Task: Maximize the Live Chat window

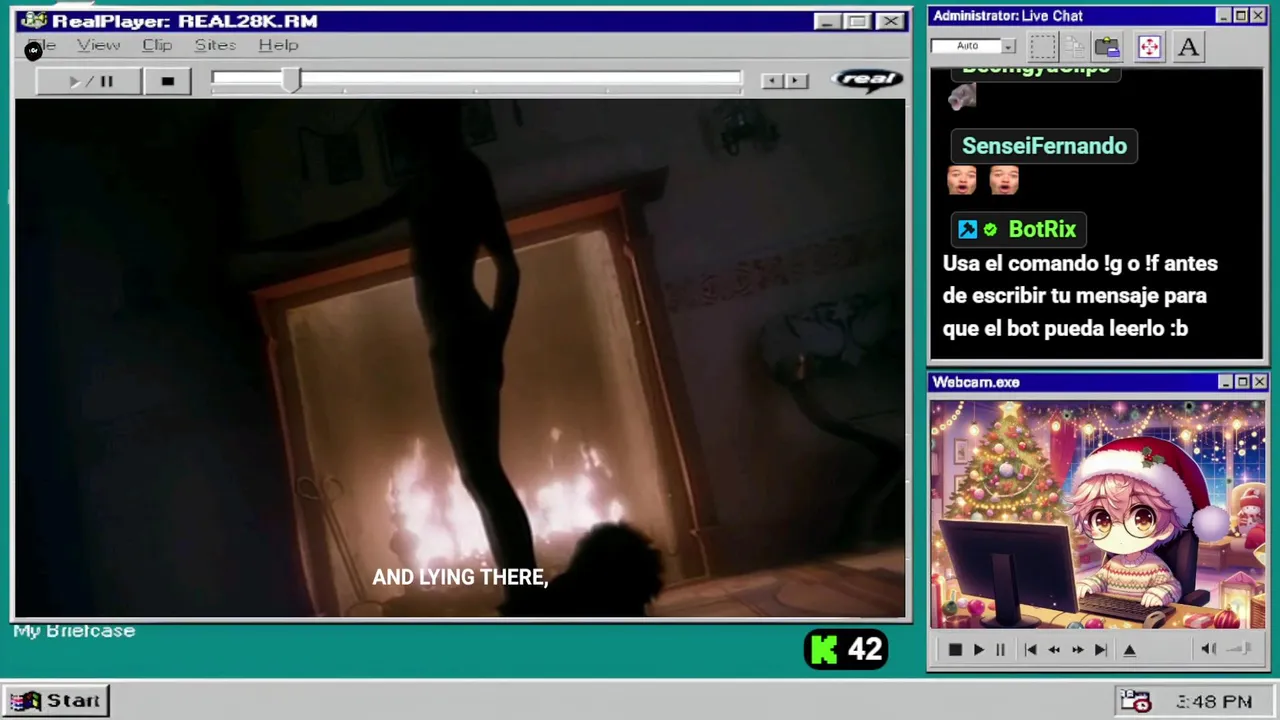Action: coord(1241,16)
